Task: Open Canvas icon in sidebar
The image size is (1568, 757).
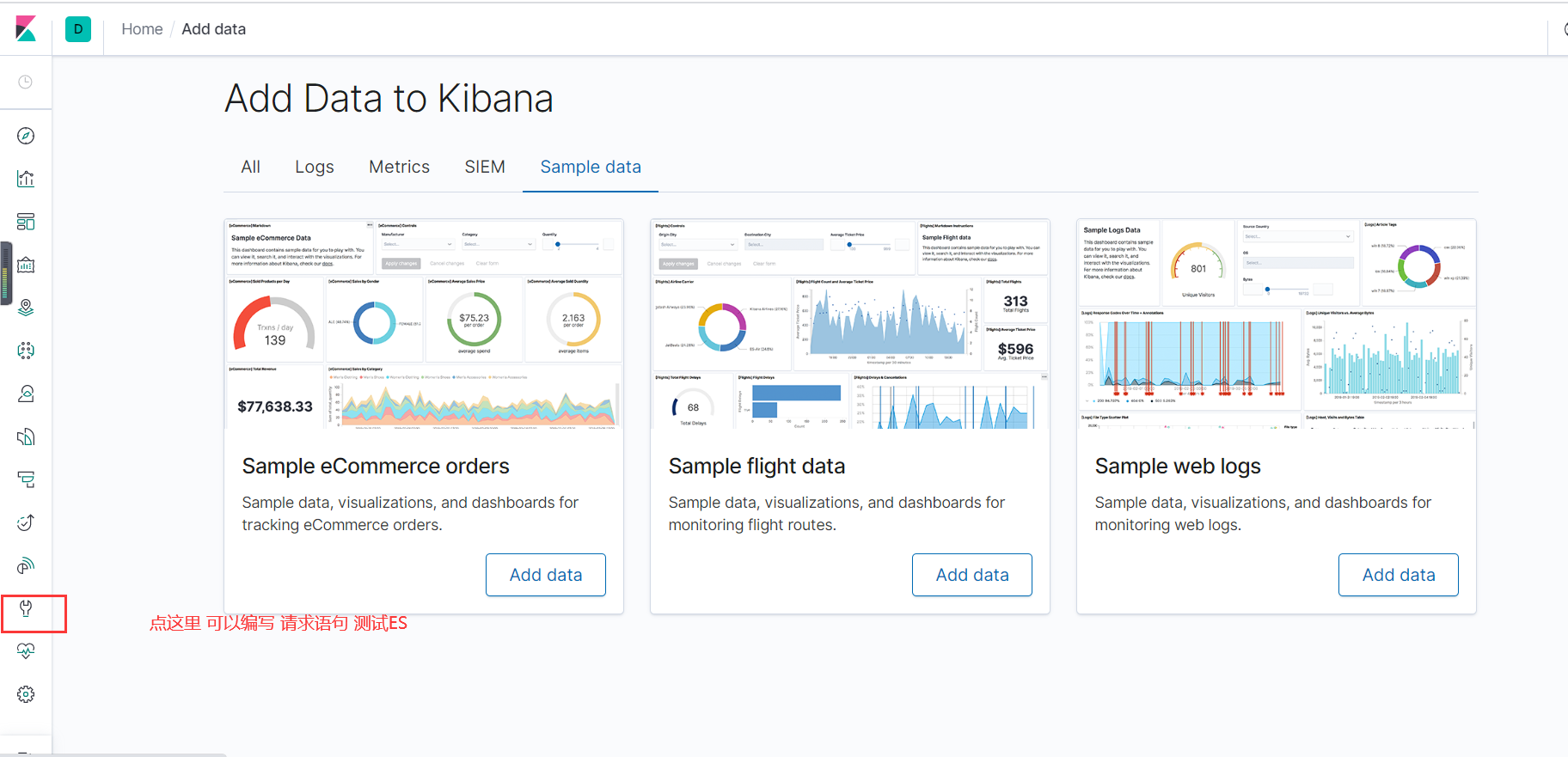Action: pos(26,265)
